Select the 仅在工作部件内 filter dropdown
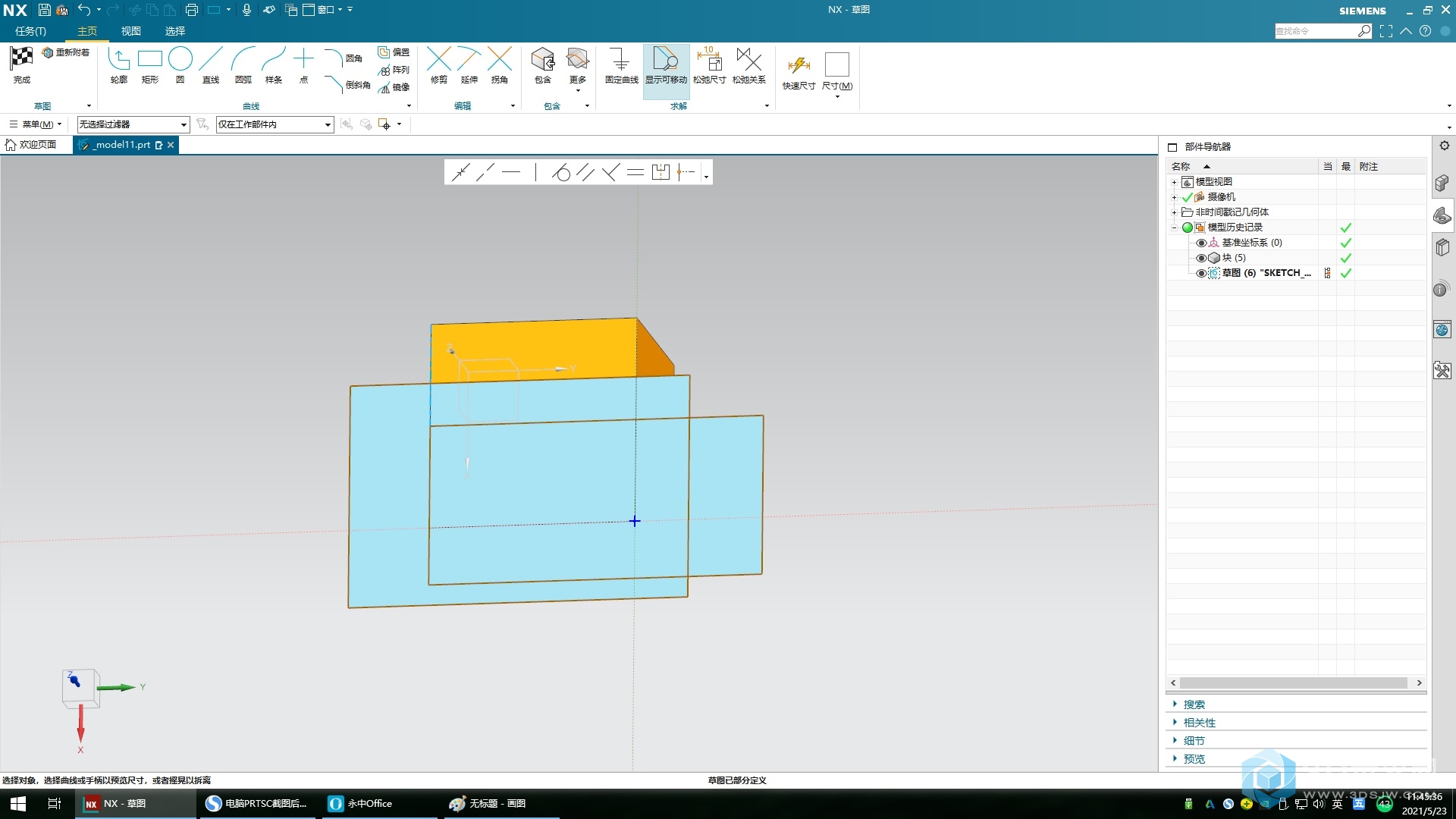 click(274, 124)
